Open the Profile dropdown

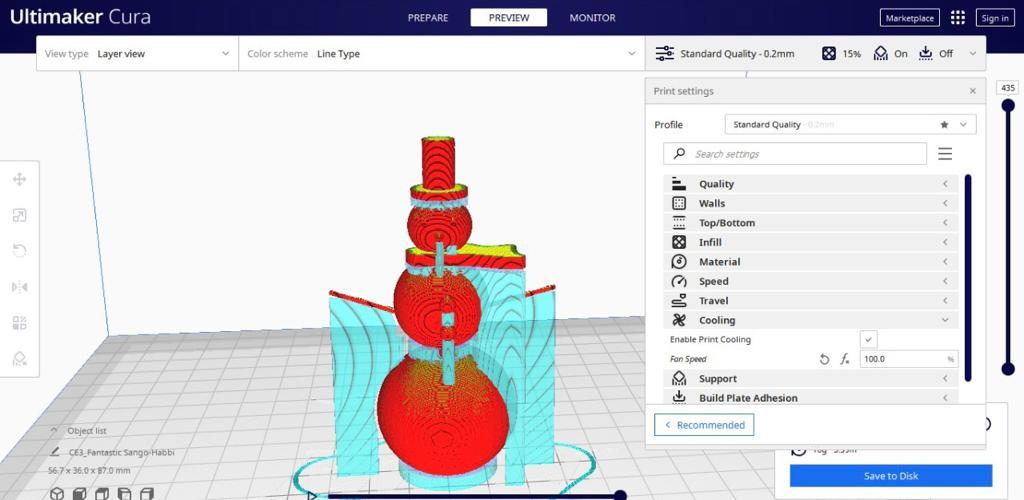click(850, 124)
